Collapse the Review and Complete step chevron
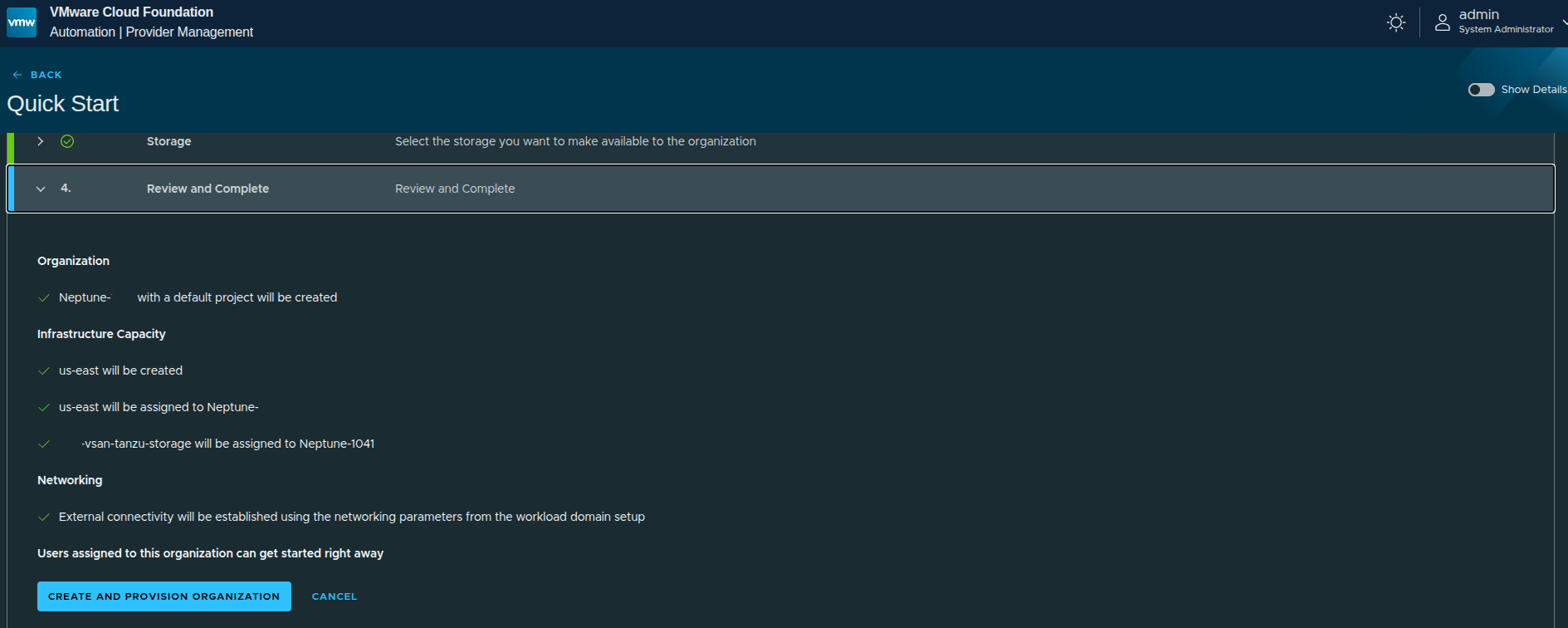The height and width of the screenshot is (628, 1568). [40, 189]
